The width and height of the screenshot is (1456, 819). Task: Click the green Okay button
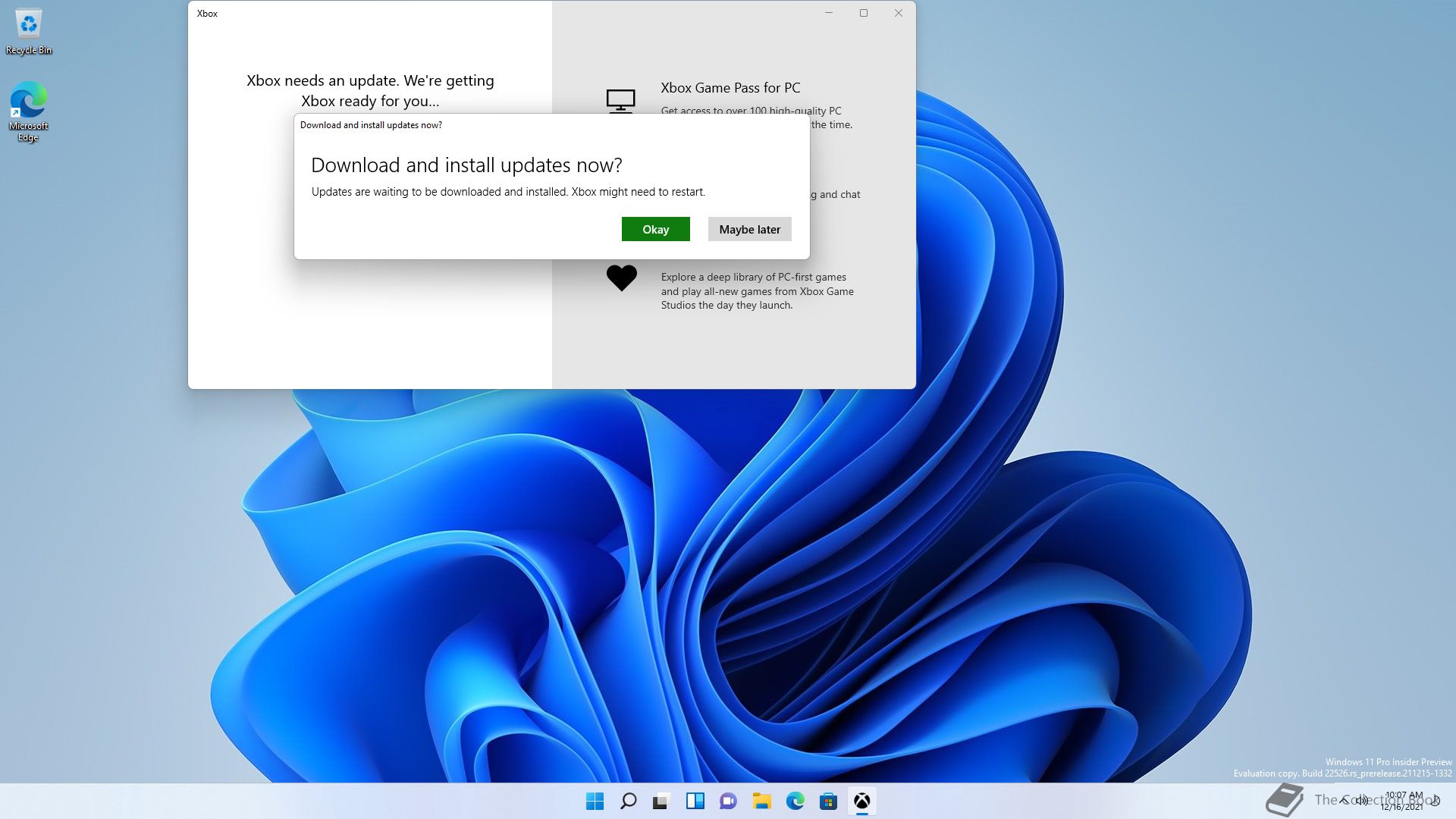point(655,229)
